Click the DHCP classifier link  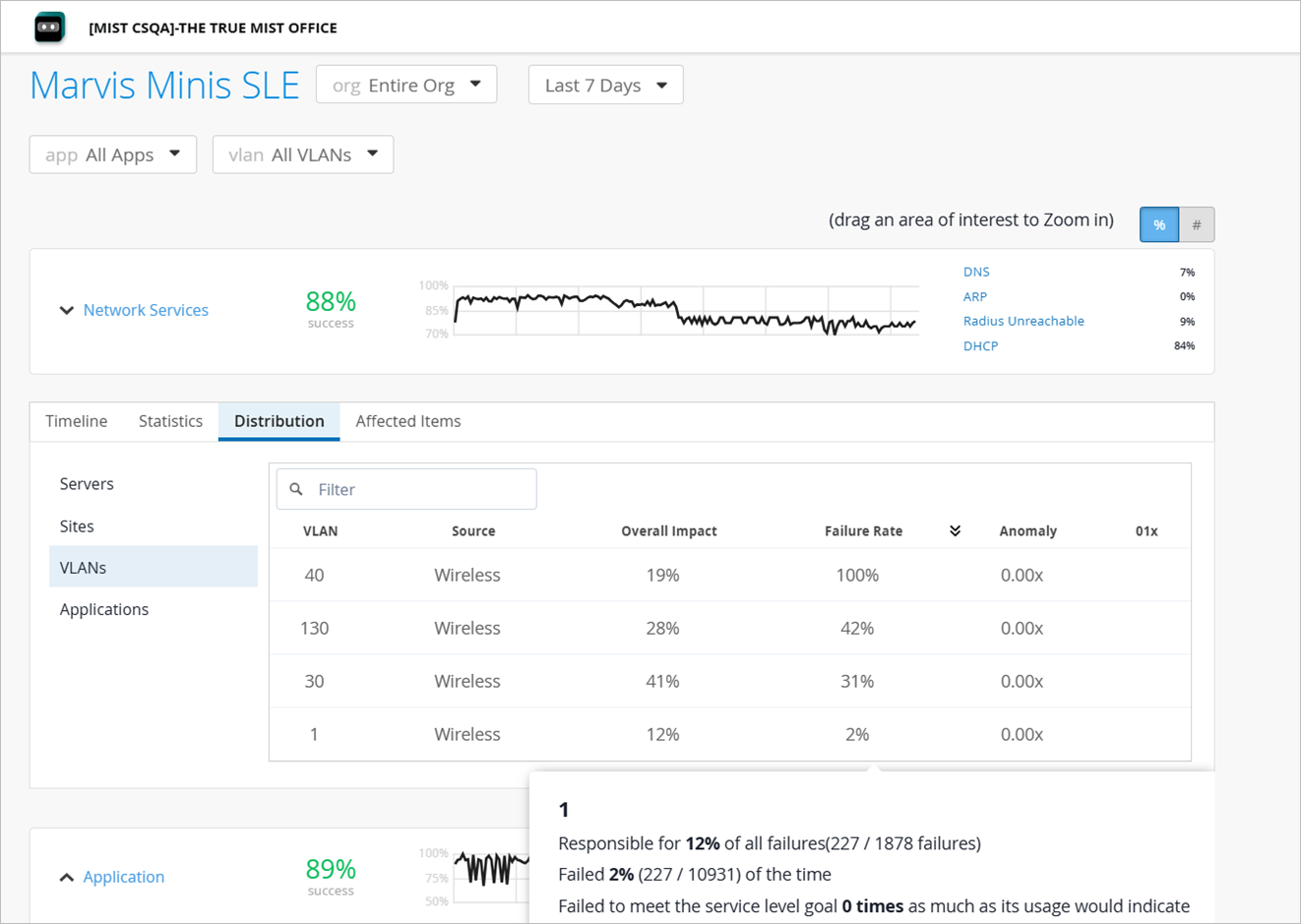point(980,345)
